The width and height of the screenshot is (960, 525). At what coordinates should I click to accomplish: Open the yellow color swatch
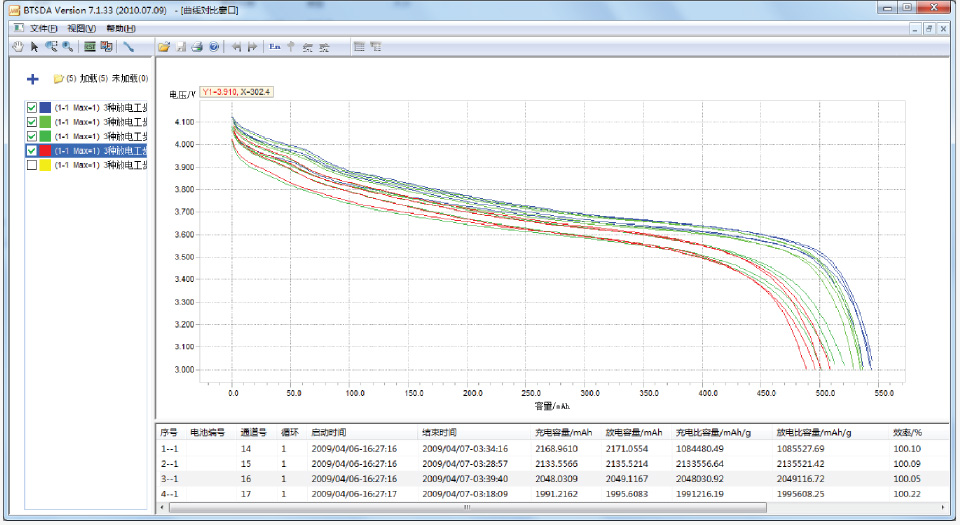45,165
